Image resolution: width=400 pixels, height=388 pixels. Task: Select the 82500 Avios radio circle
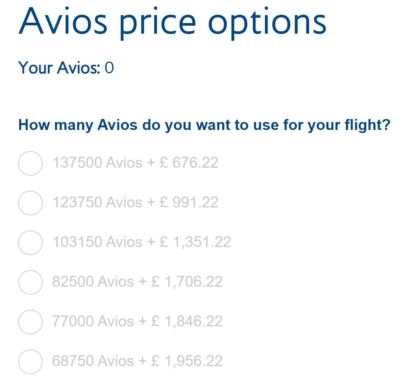tap(30, 282)
